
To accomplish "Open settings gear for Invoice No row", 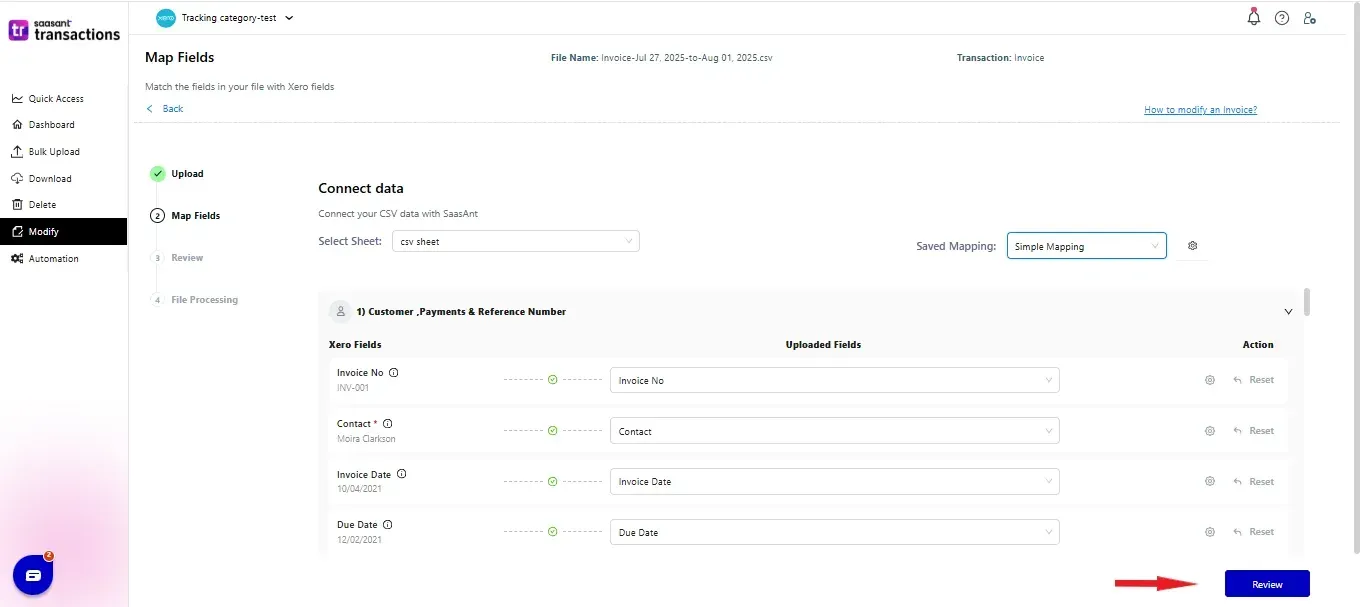I will pos(1210,380).
